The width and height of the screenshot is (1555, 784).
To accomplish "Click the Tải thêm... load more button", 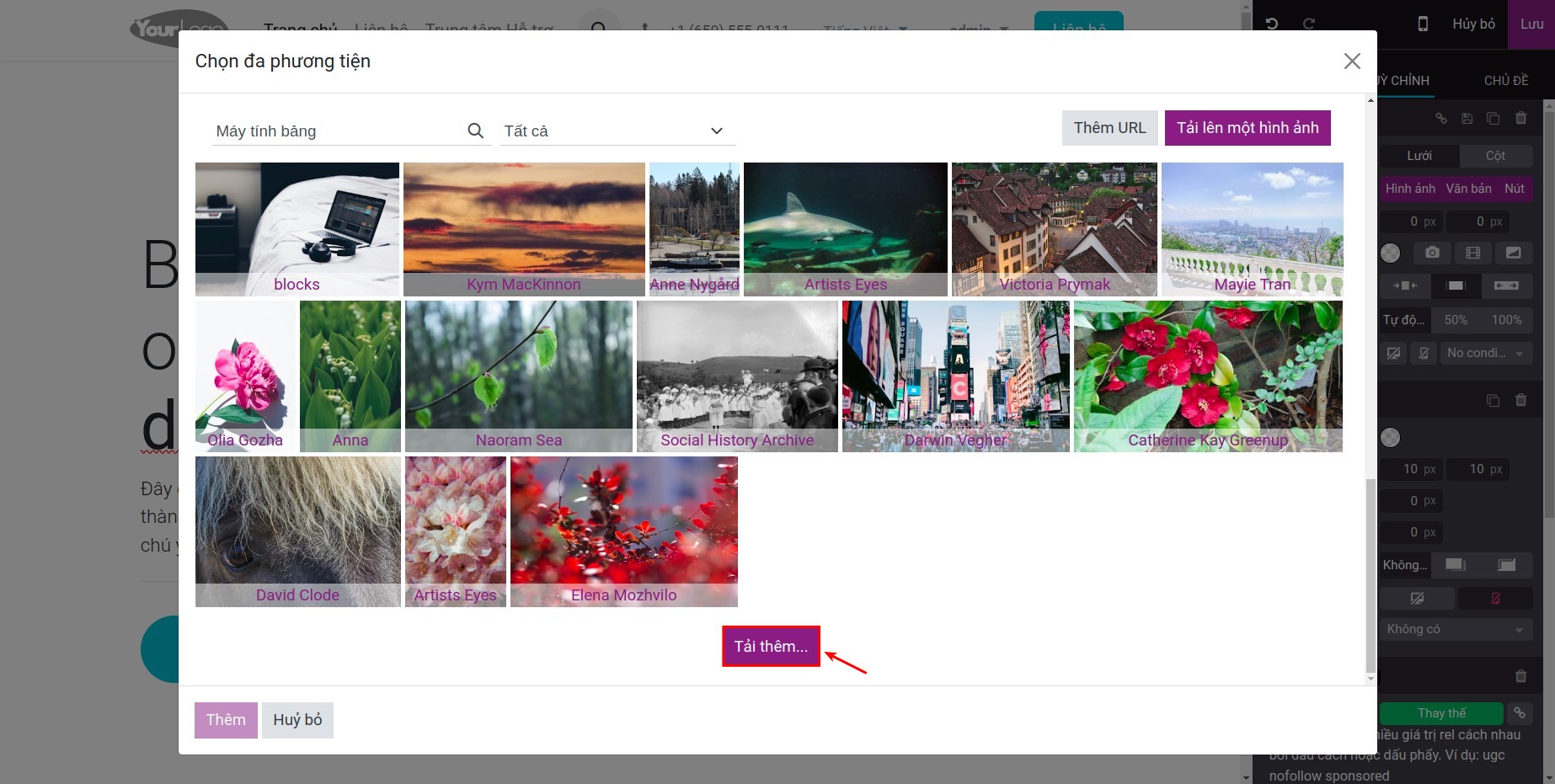I will (771, 647).
